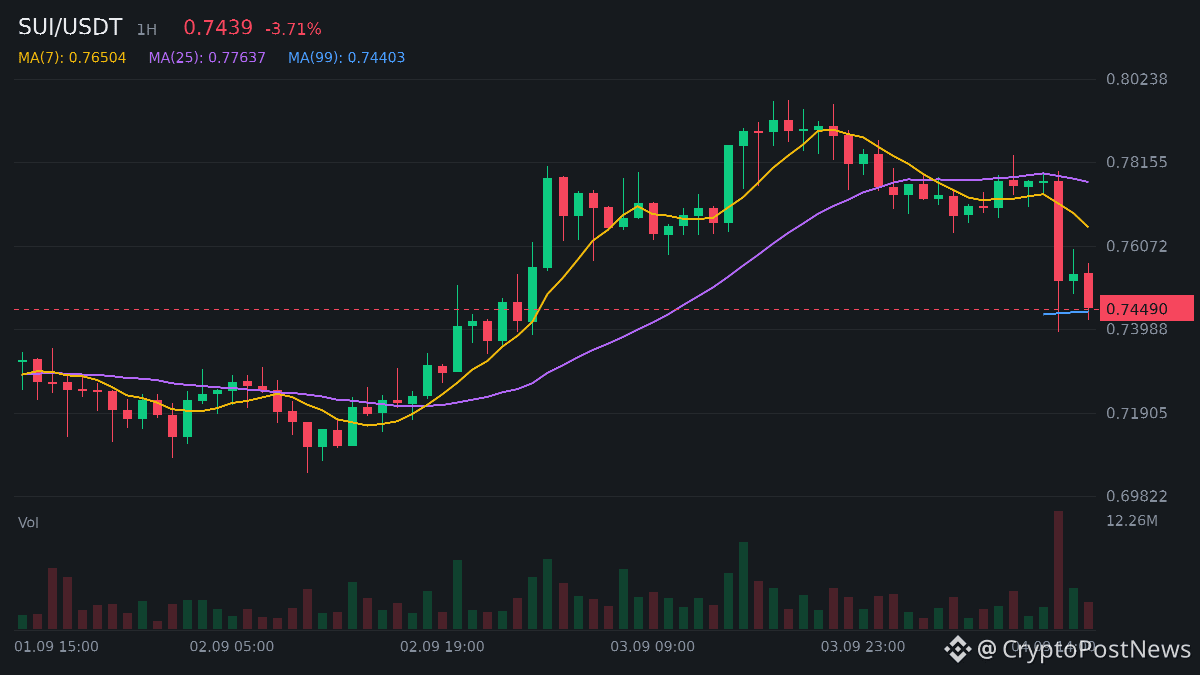1200x675 pixels.
Task: Select the 1H timeframe label
Action: tap(147, 30)
